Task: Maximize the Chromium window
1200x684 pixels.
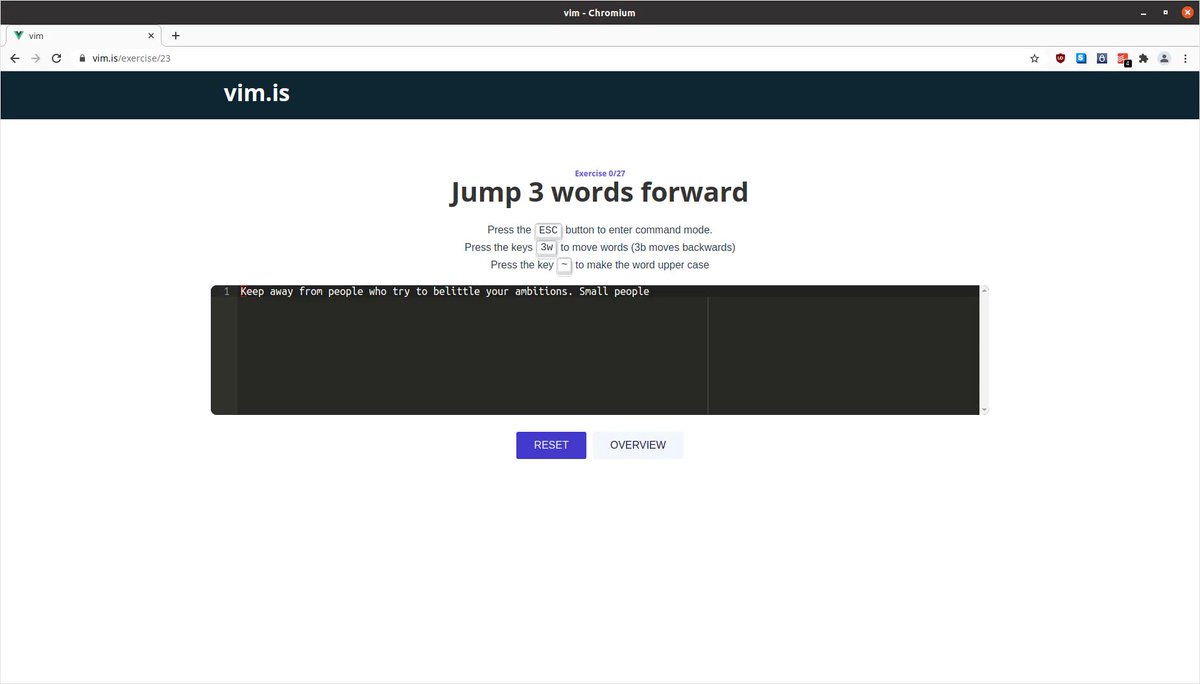Action: pos(1166,12)
